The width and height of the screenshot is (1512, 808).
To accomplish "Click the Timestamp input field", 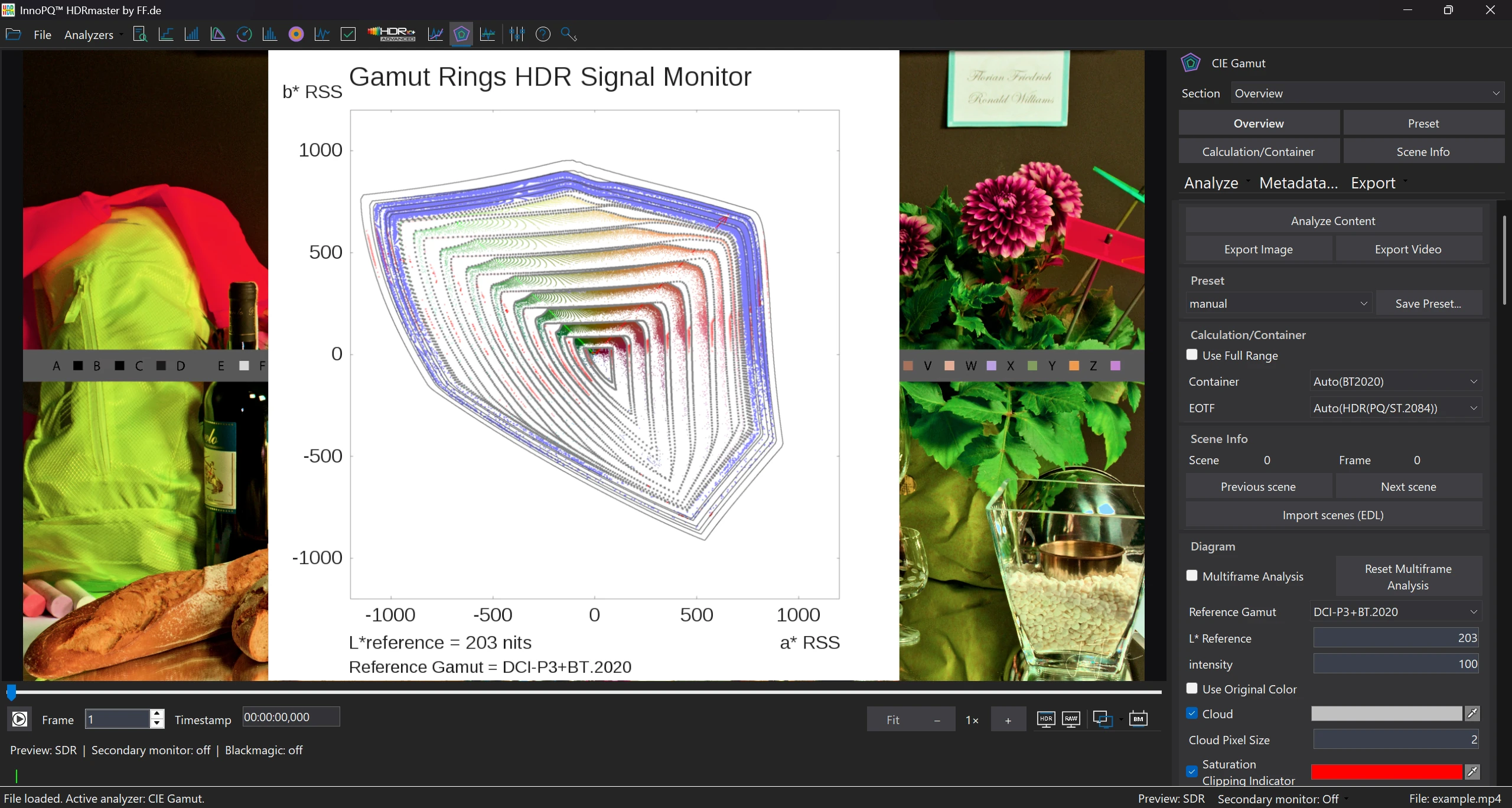I will [x=291, y=717].
